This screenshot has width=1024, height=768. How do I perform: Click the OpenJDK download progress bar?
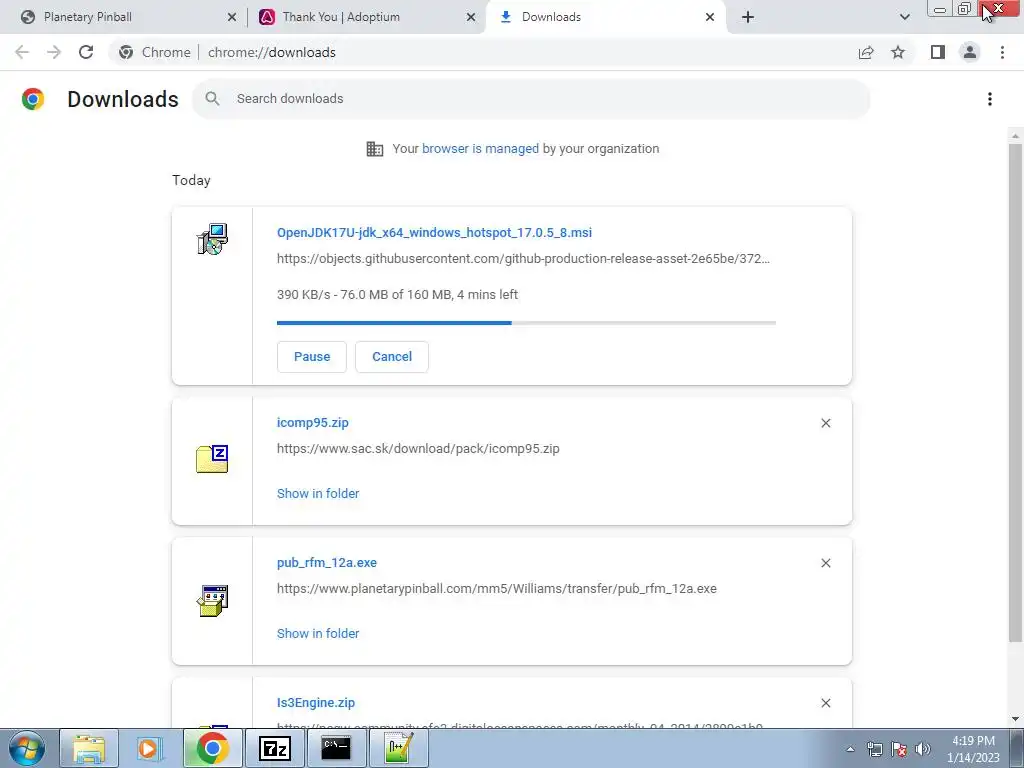[526, 323]
